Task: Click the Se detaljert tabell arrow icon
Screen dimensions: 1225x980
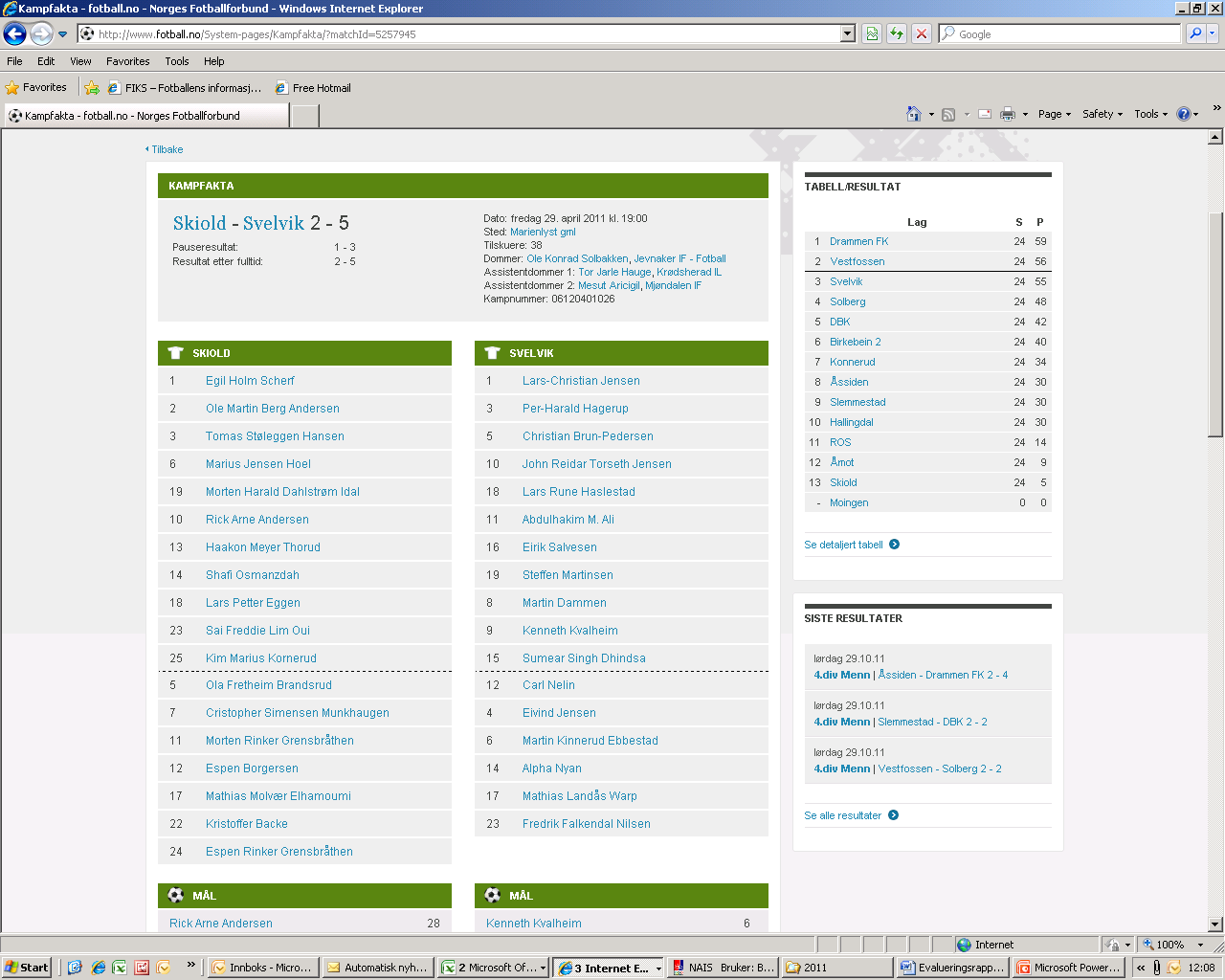Action: [894, 545]
